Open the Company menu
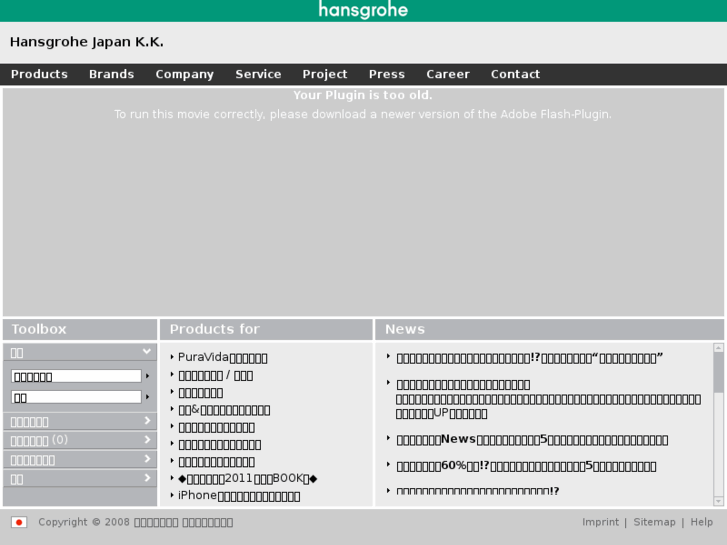The image size is (727, 545). click(x=185, y=74)
